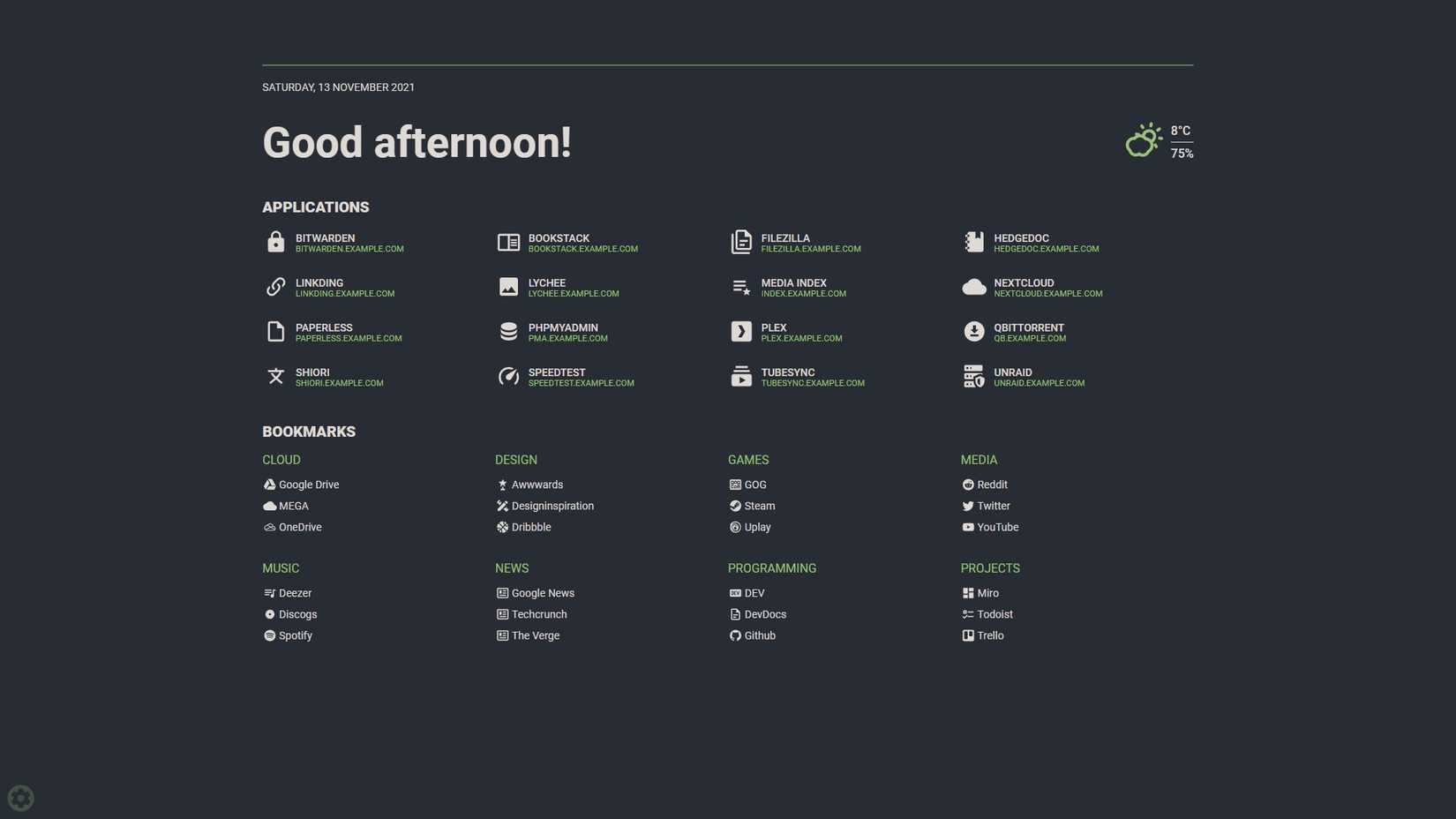Screen dimensions: 1456x819
Task: Click the Nextcloud cloud icon
Action: [973, 288]
